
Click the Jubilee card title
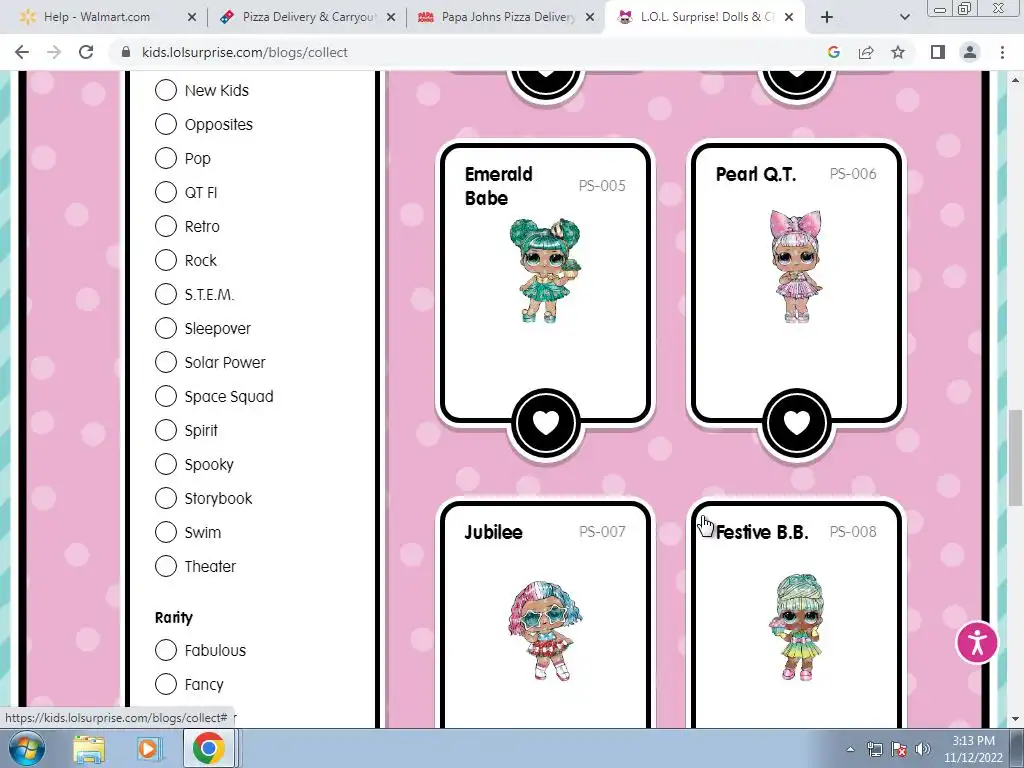pyautogui.click(x=493, y=532)
